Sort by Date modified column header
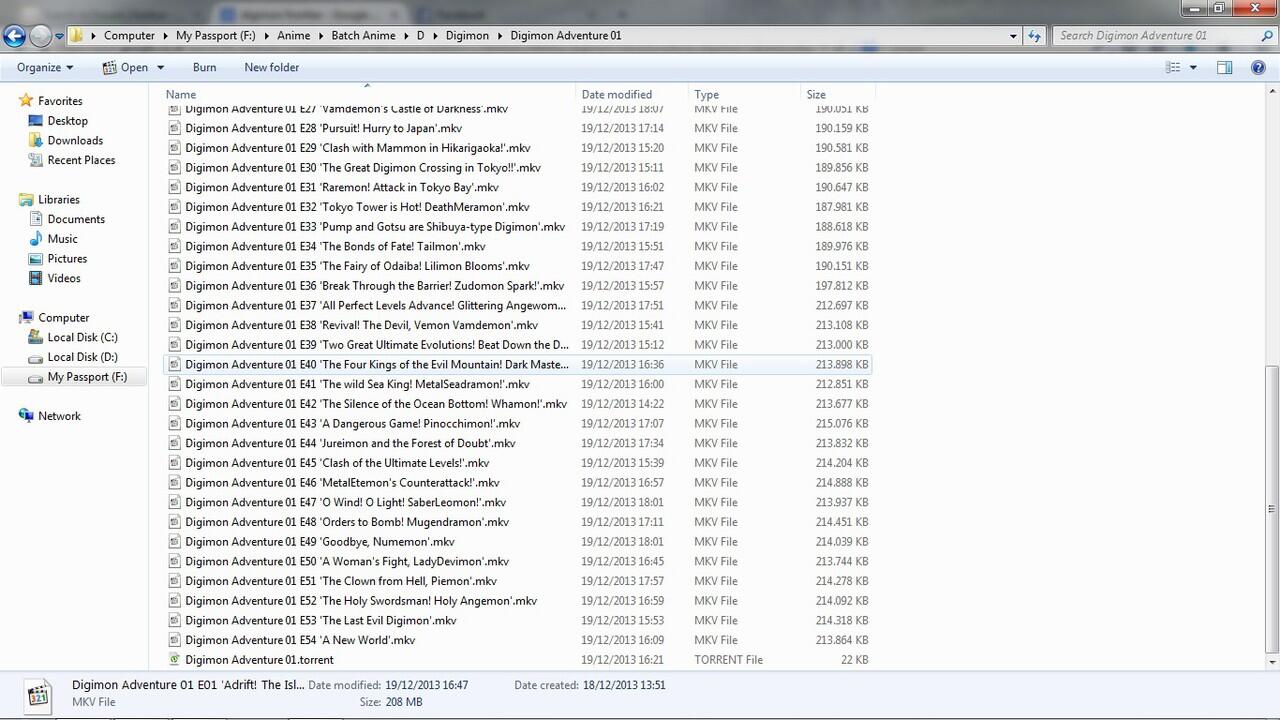Image resolution: width=1280 pixels, height=720 pixels. tap(632, 94)
